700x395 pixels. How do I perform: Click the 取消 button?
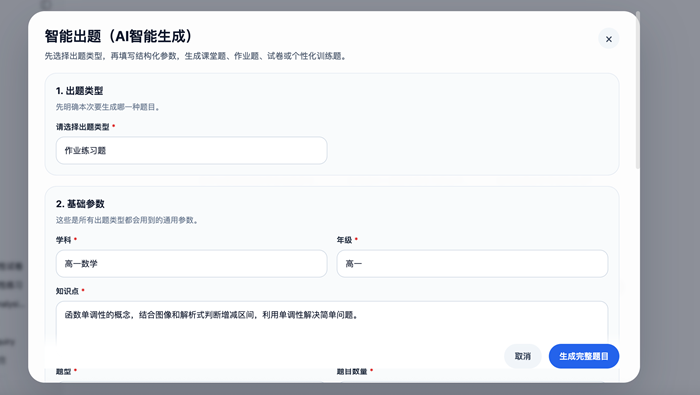522,356
